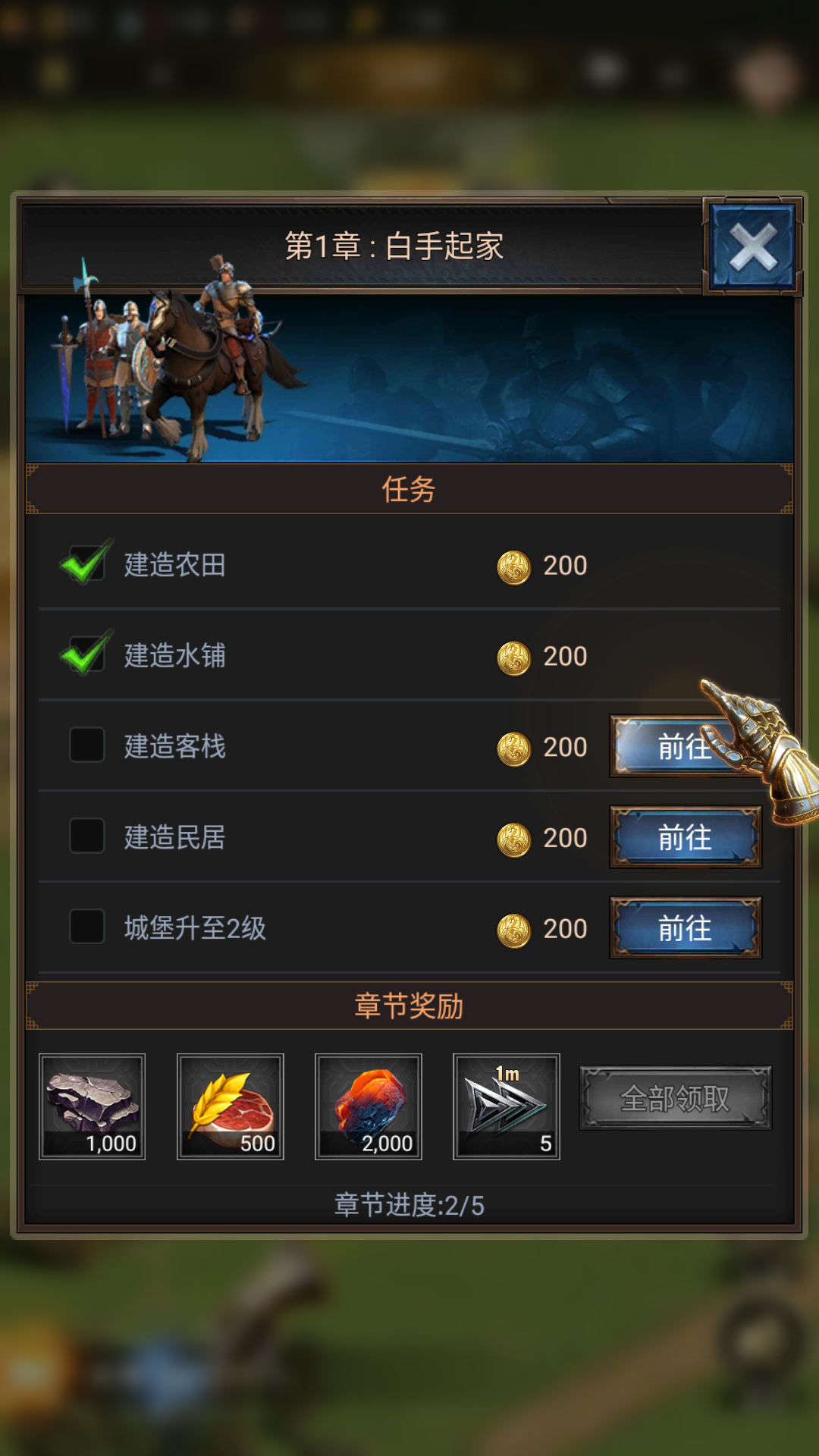This screenshot has height=1456, width=819.
Task: Check the empty box for 城堡升至2级
Action: pyautogui.click(x=87, y=926)
